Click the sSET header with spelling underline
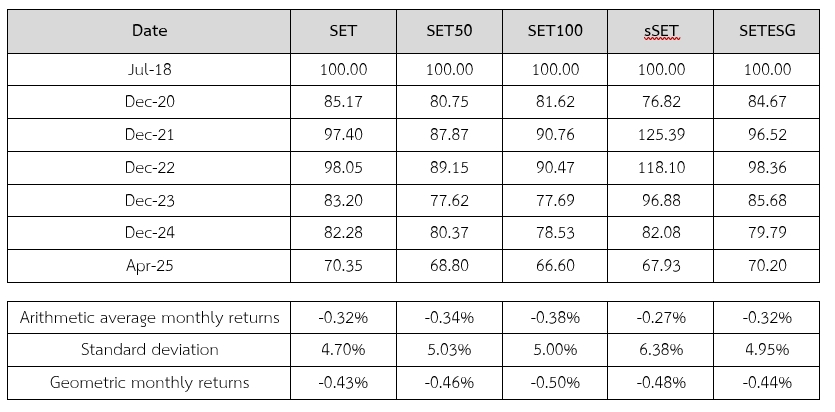Viewport: 835px width, 412px height. 660,31
